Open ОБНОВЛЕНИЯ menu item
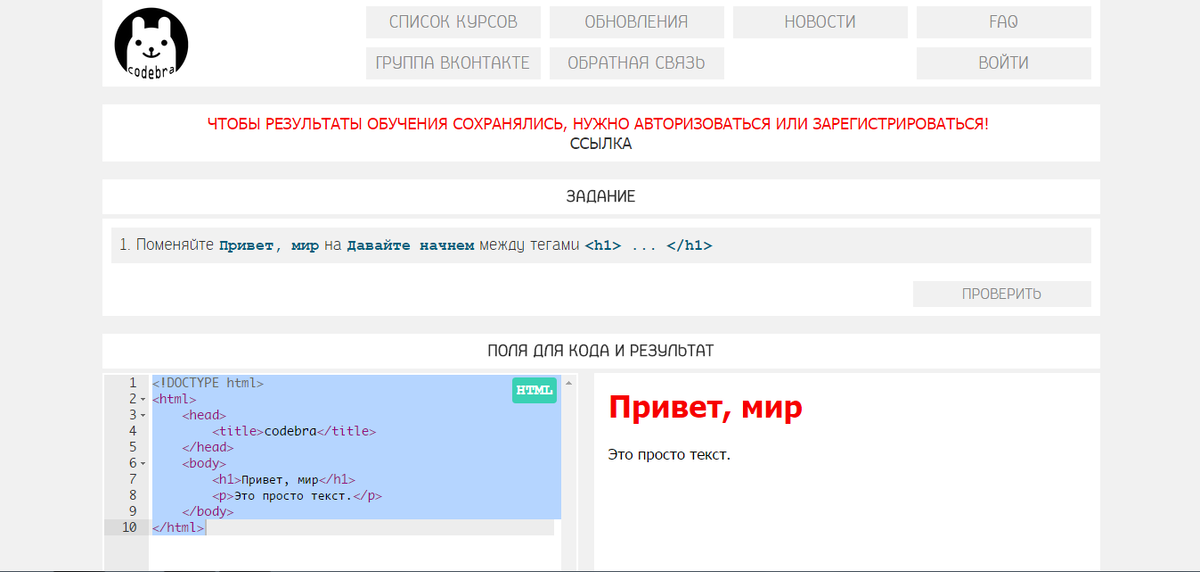 click(x=636, y=22)
